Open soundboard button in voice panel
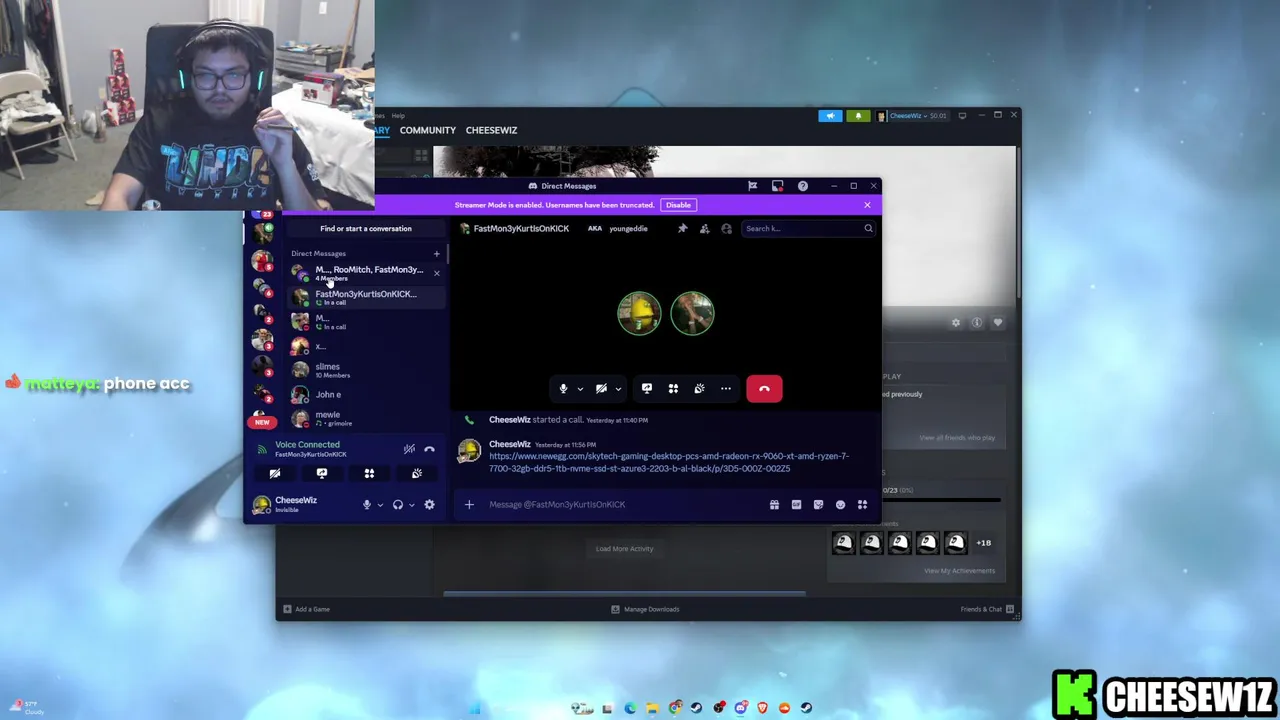 coord(416,474)
